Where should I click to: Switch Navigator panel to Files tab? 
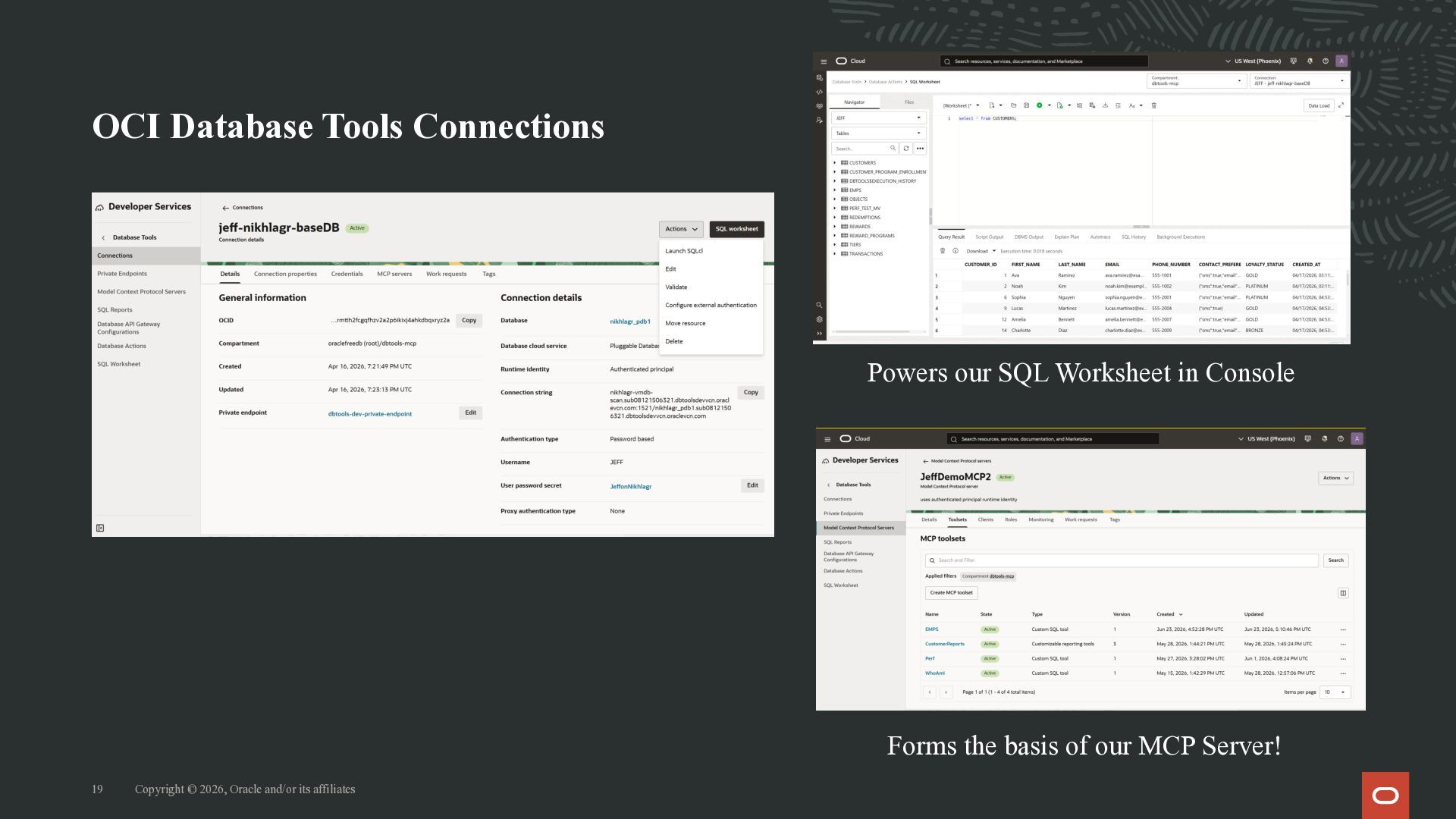pos(909,102)
